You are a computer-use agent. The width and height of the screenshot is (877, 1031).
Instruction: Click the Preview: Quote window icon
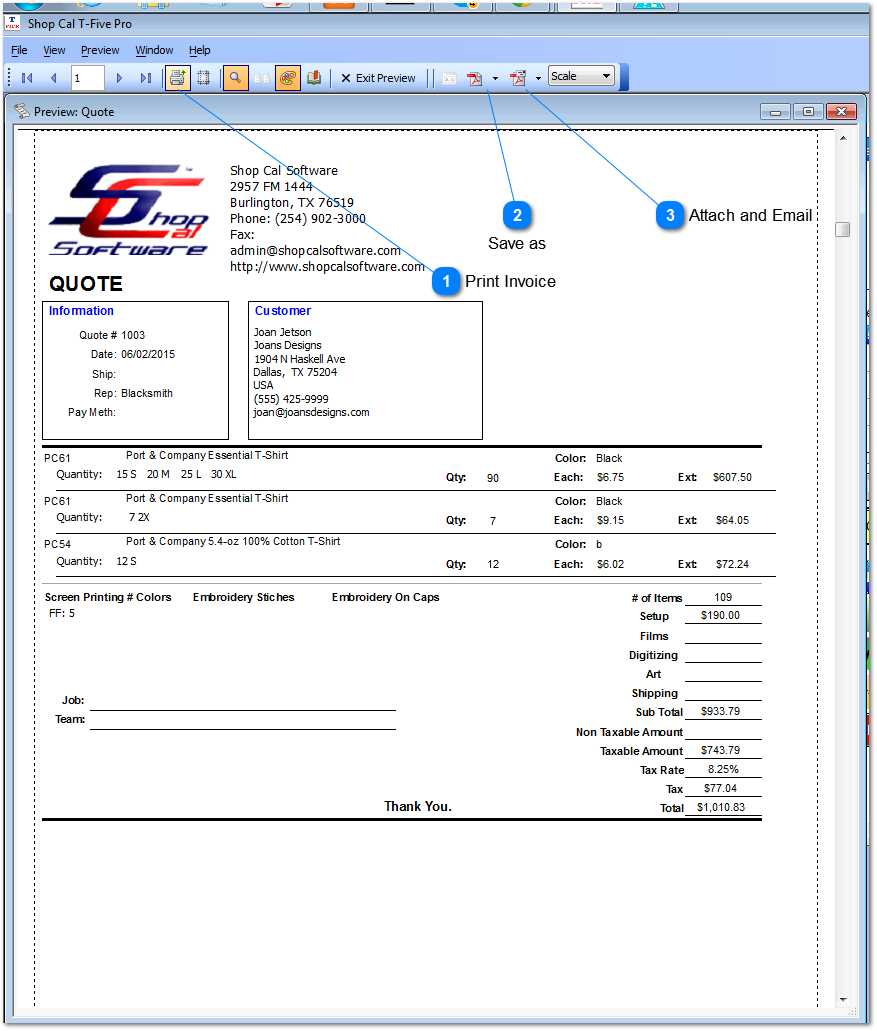pos(22,110)
